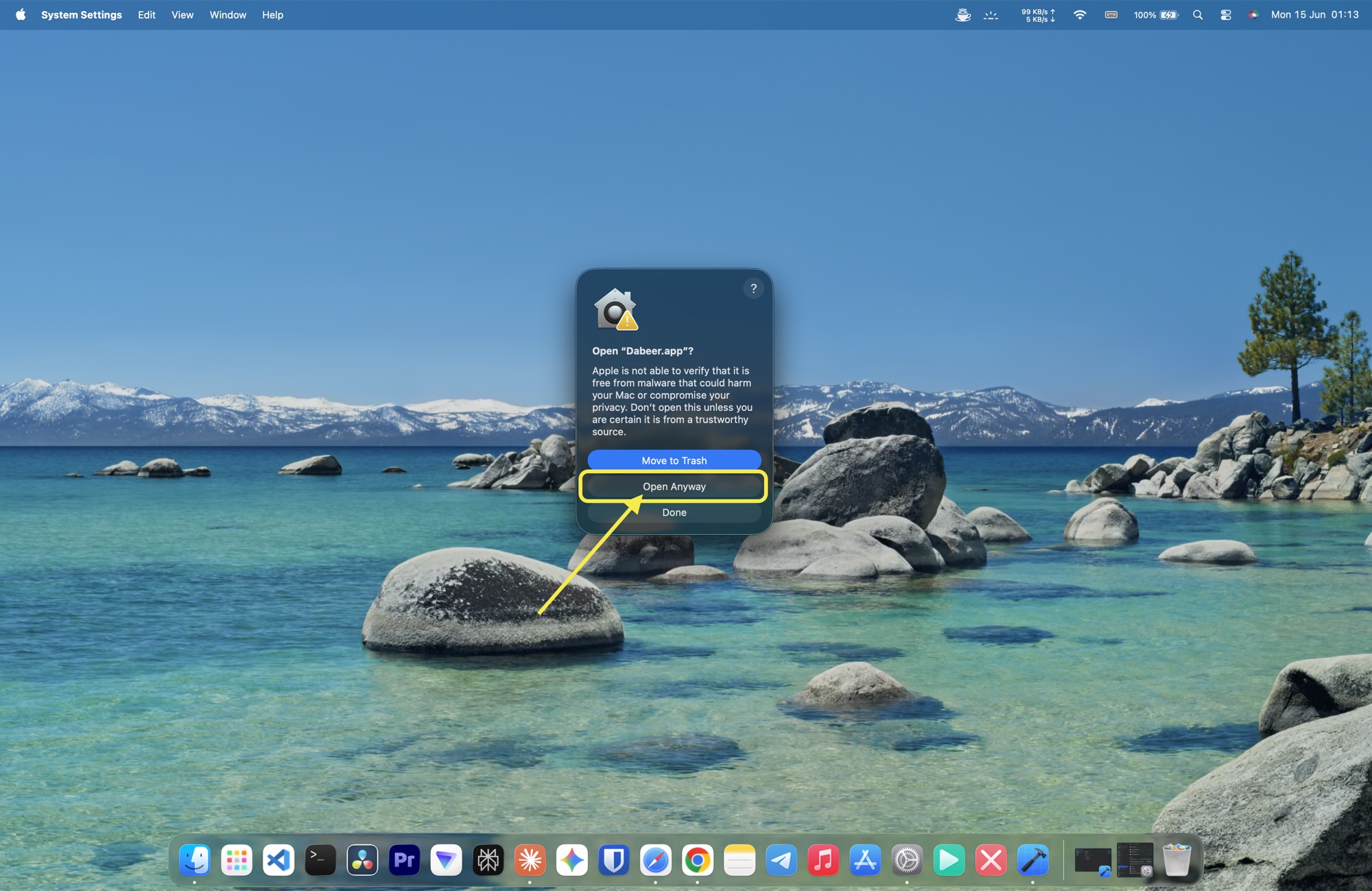Image resolution: width=1372 pixels, height=891 pixels.
Task: Open Control Center in menu bar
Action: pyautogui.click(x=1225, y=14)
